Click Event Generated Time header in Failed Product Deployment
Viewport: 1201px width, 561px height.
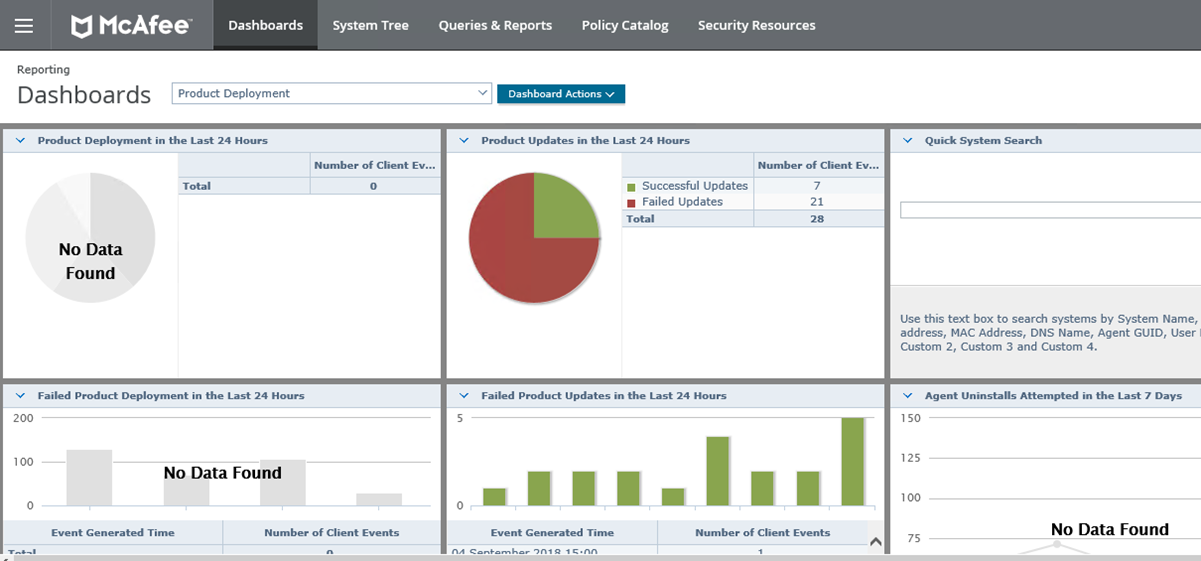tap(114, 533)
